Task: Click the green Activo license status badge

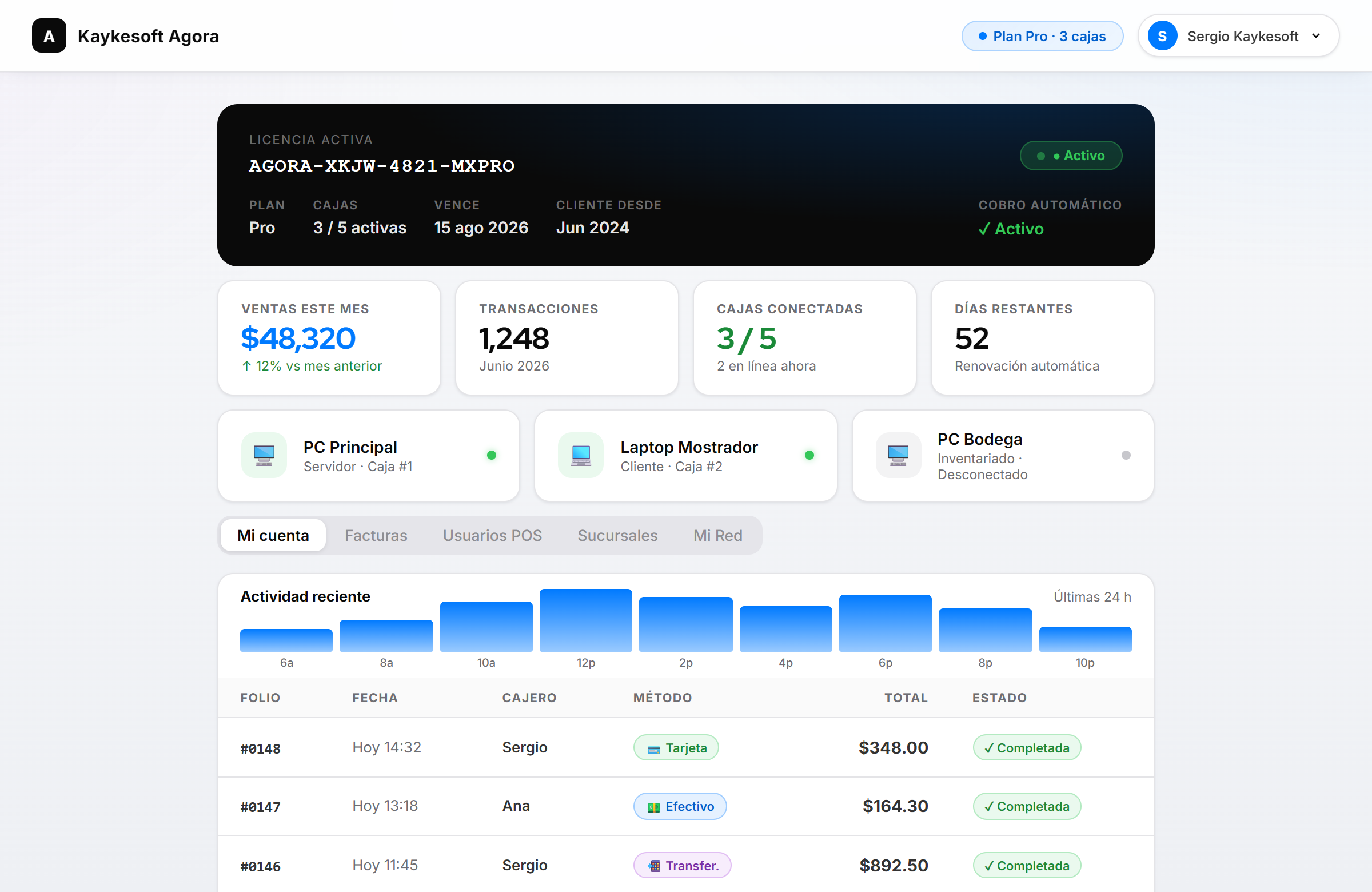Action: (x=1071, y=155)
